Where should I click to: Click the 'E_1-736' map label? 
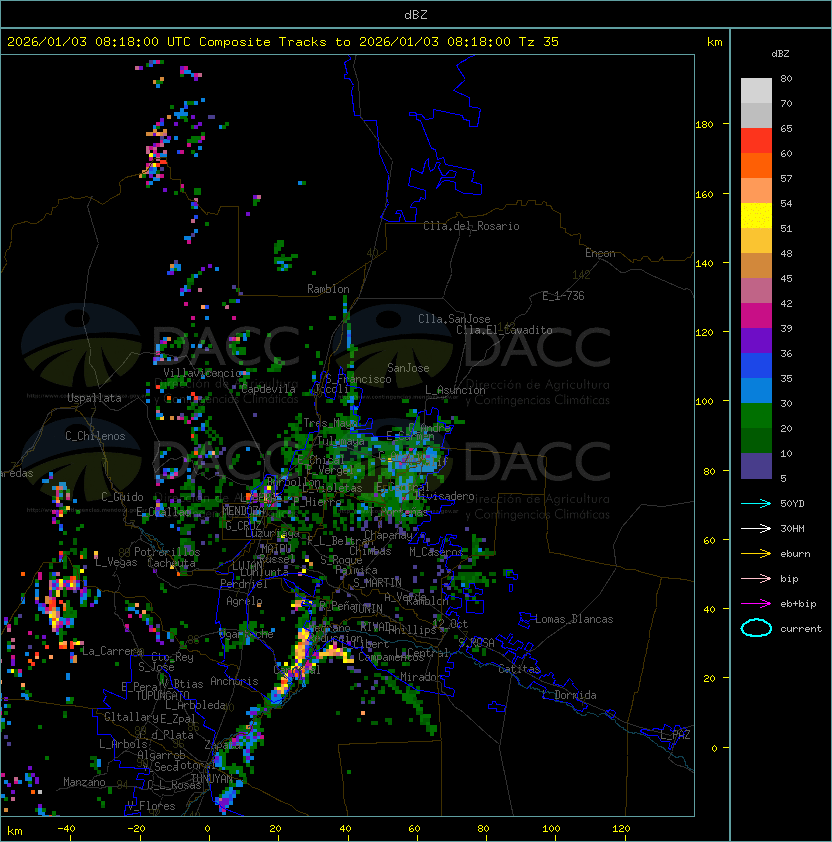(563, 296)
